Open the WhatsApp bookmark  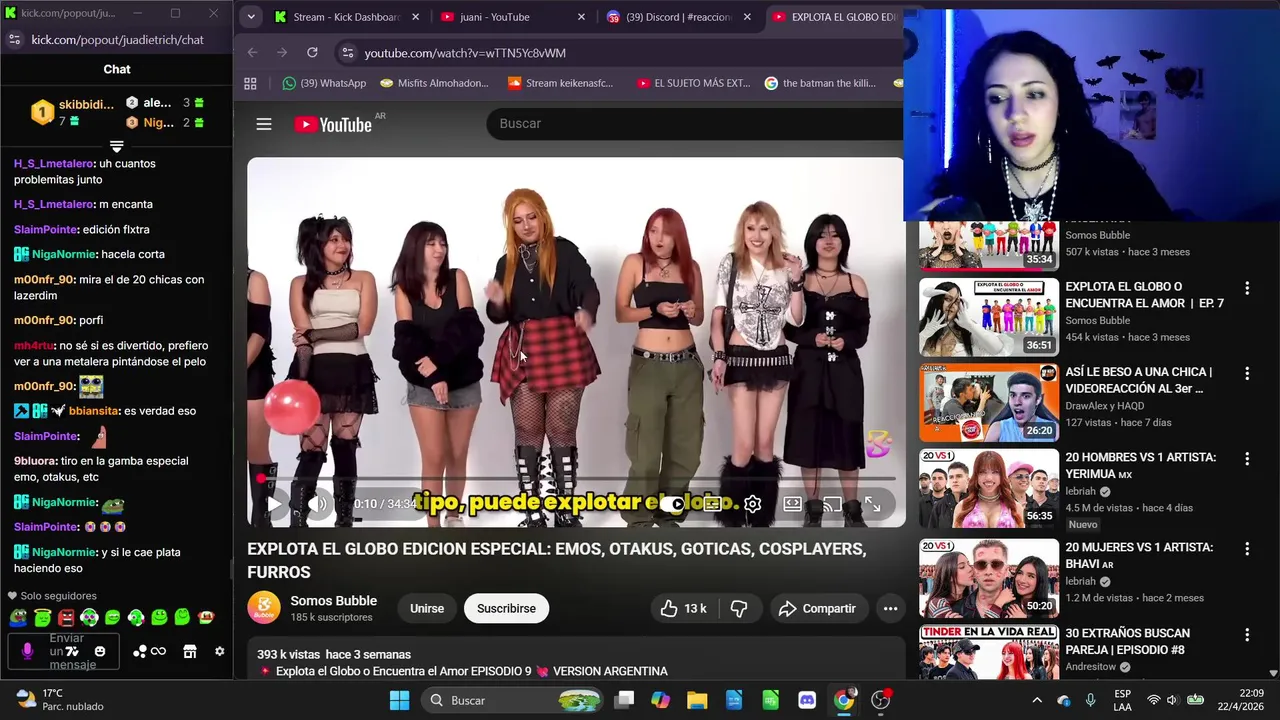324,83
